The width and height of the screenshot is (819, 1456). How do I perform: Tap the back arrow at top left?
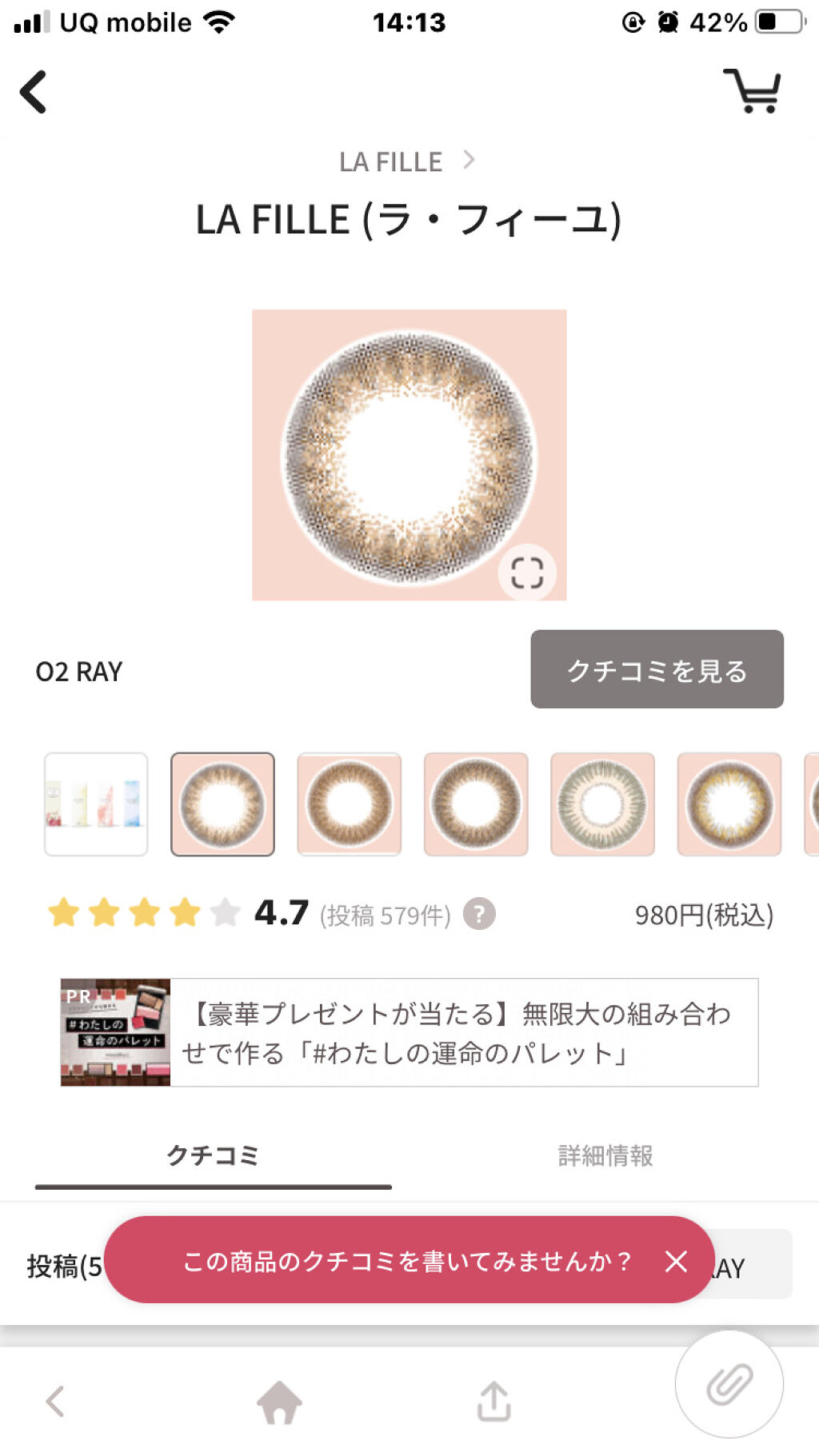pyautogui.click(x=34, y=92)
